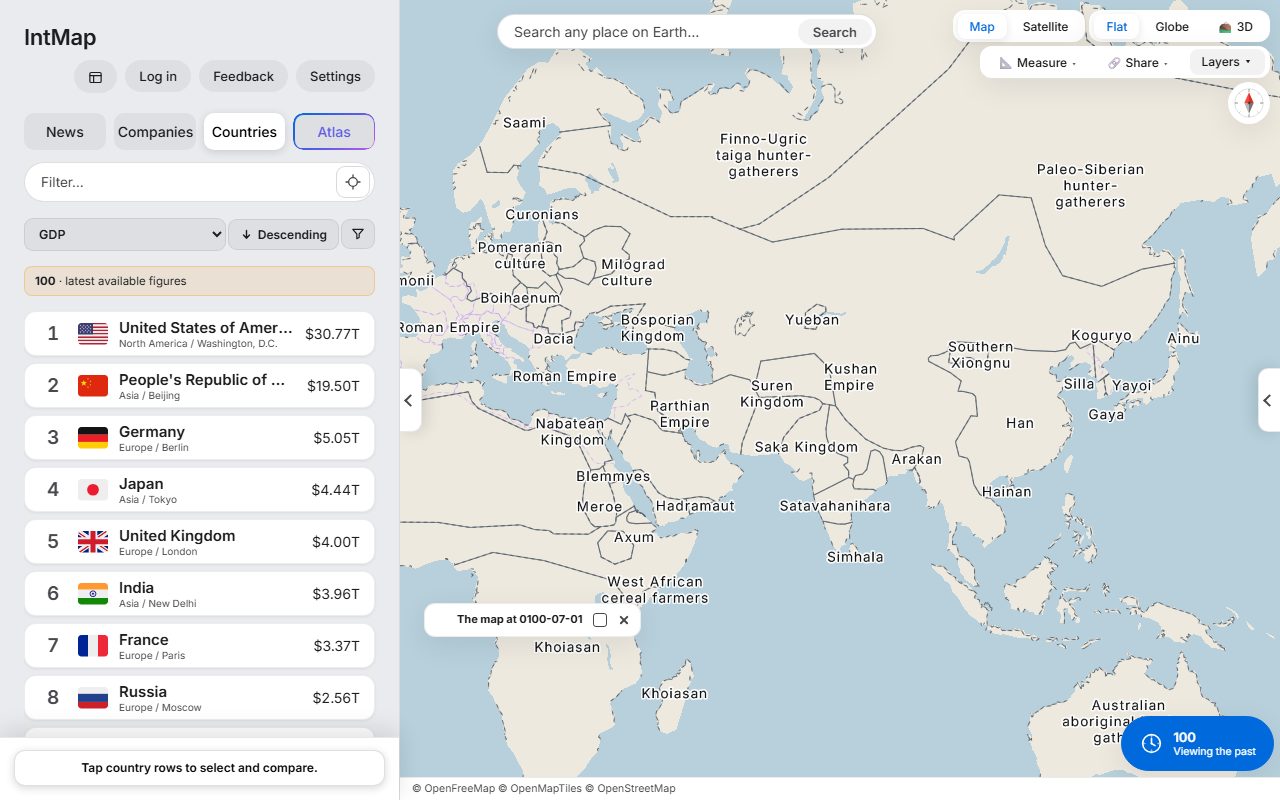Click the United States flag icon
1280x800 pixels.
tap(93, 334)
